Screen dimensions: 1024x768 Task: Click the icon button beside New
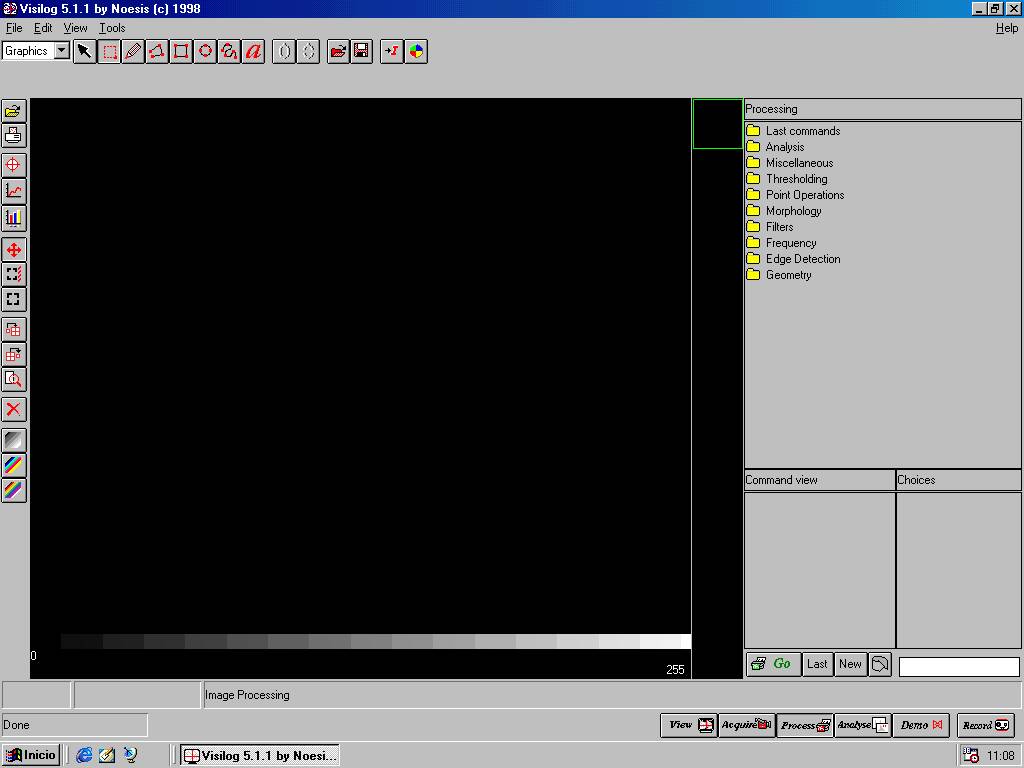coord(880,664)
